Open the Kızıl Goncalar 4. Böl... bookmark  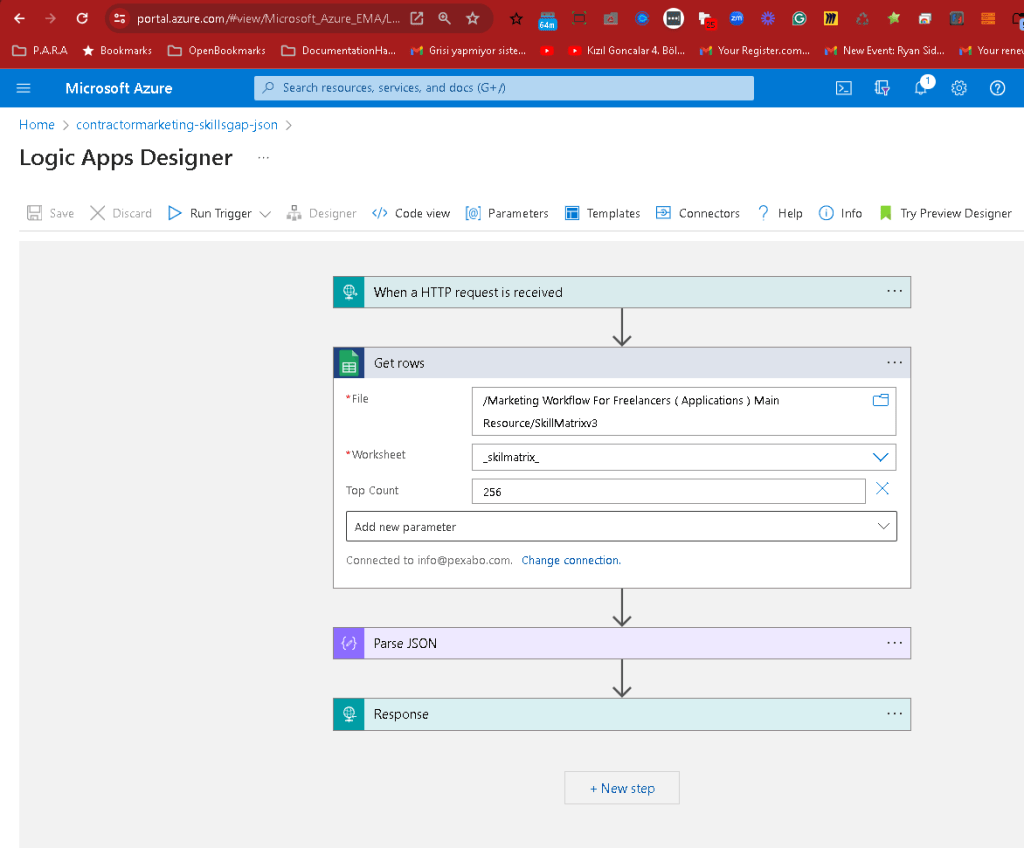[x=626, y=50]
